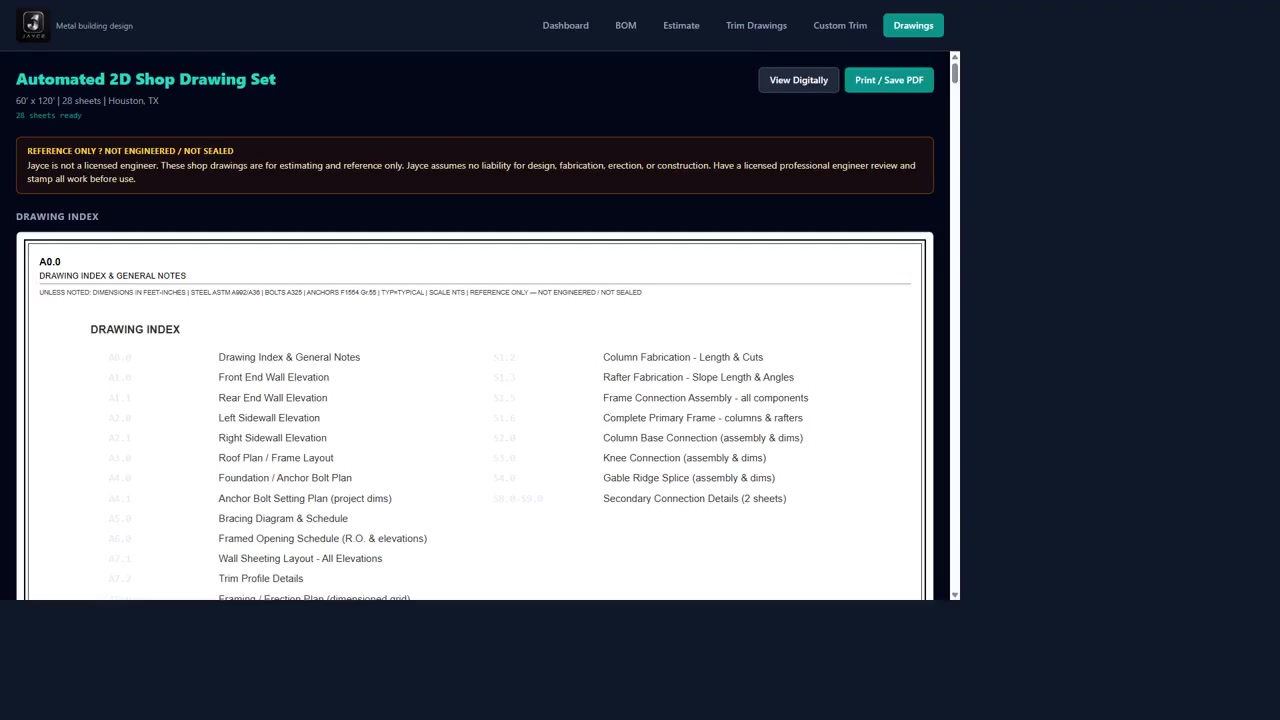Open the Dashboard tab

point(565,25)
